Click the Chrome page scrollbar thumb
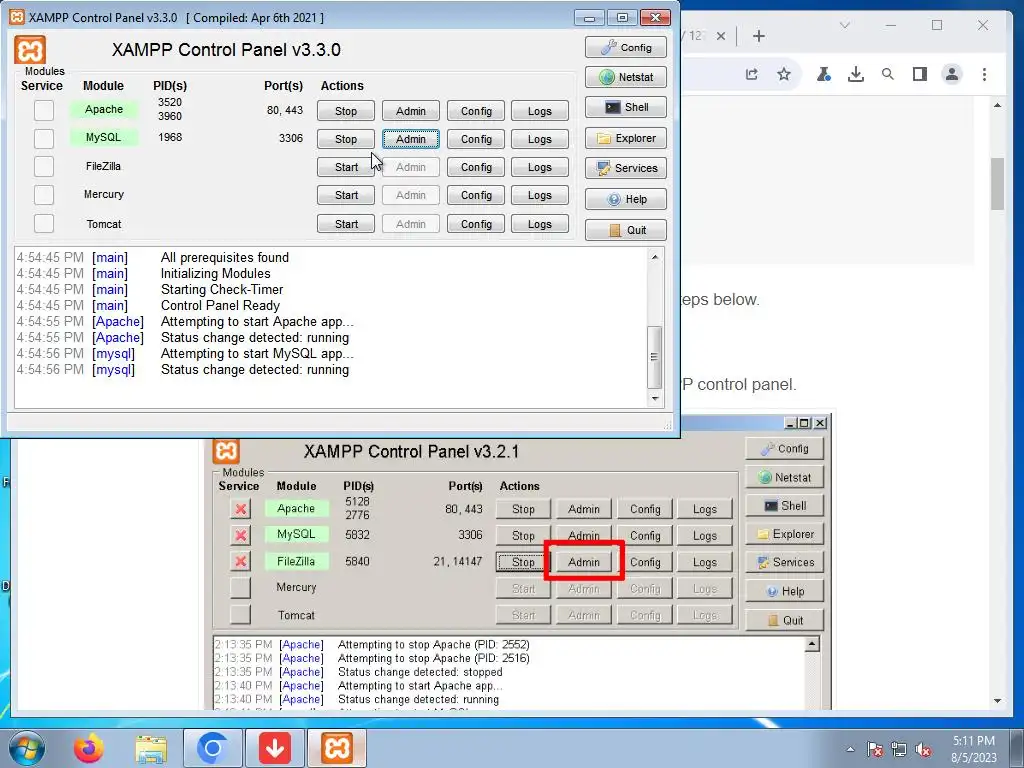The height and width of the screenshot is (768, 1024). (x=997, y=184)
